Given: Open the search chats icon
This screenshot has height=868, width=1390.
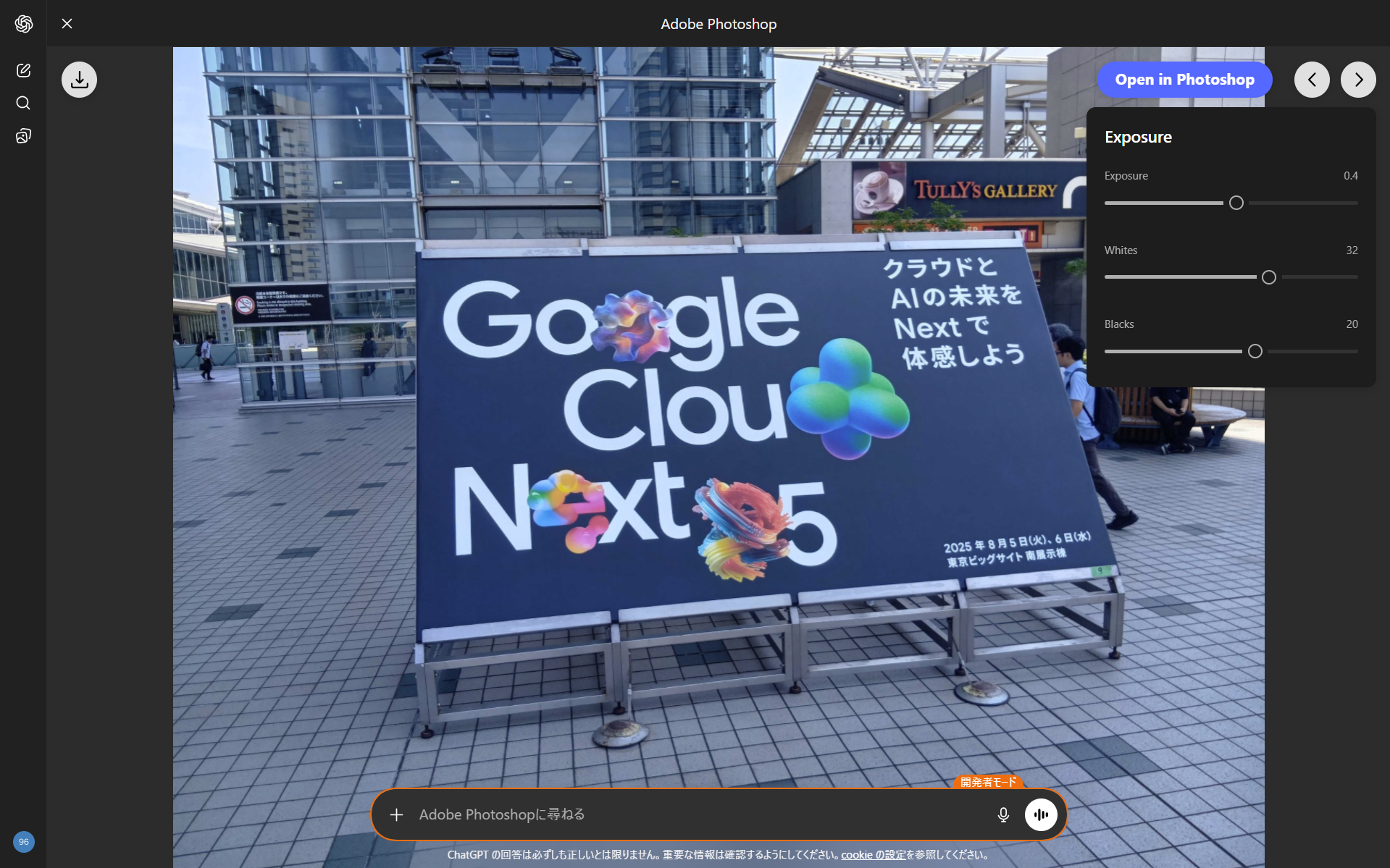Looking at the screenshot, I should (23, 103).
